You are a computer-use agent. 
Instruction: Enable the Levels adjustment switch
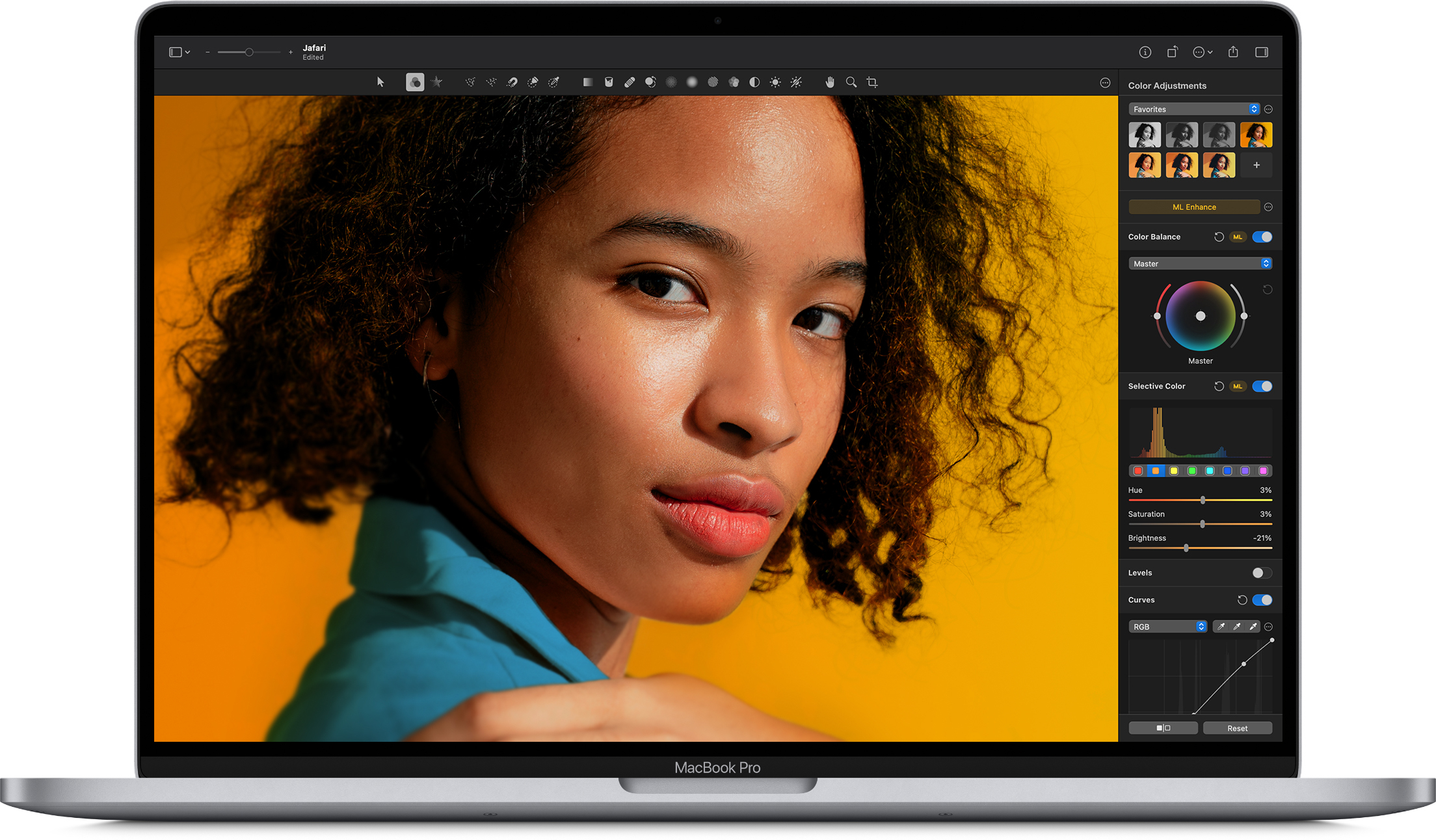coord(1262,573)
